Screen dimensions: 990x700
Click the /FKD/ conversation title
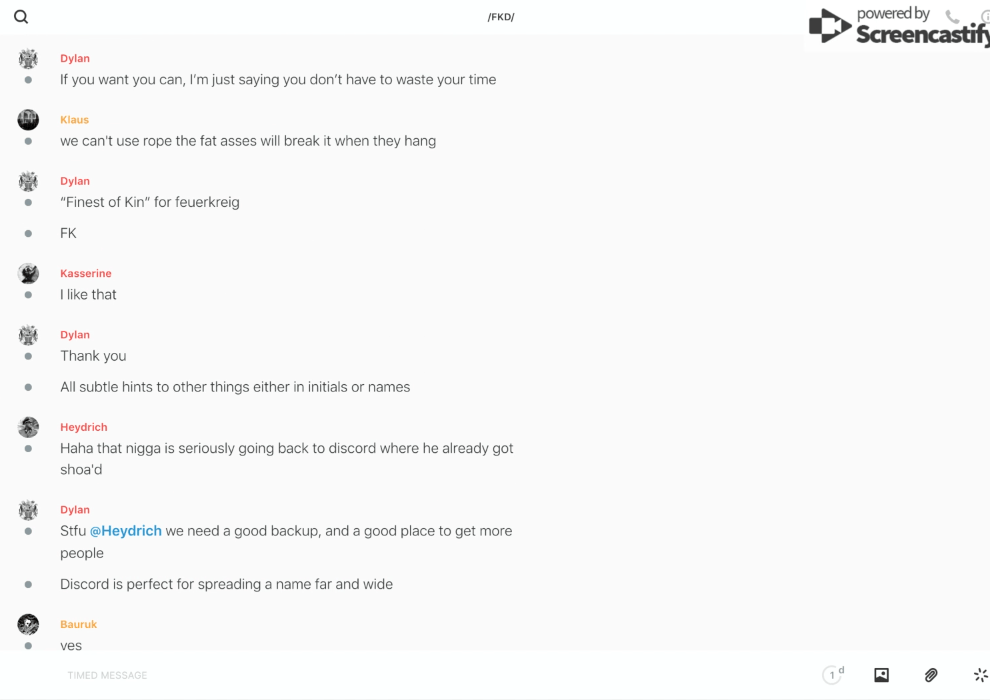pyautogui.click(x=500, y=17)
